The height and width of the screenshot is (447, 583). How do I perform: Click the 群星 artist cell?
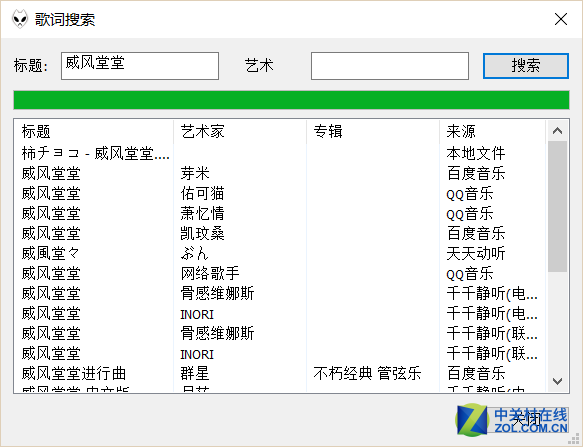(x=195, y=373)
